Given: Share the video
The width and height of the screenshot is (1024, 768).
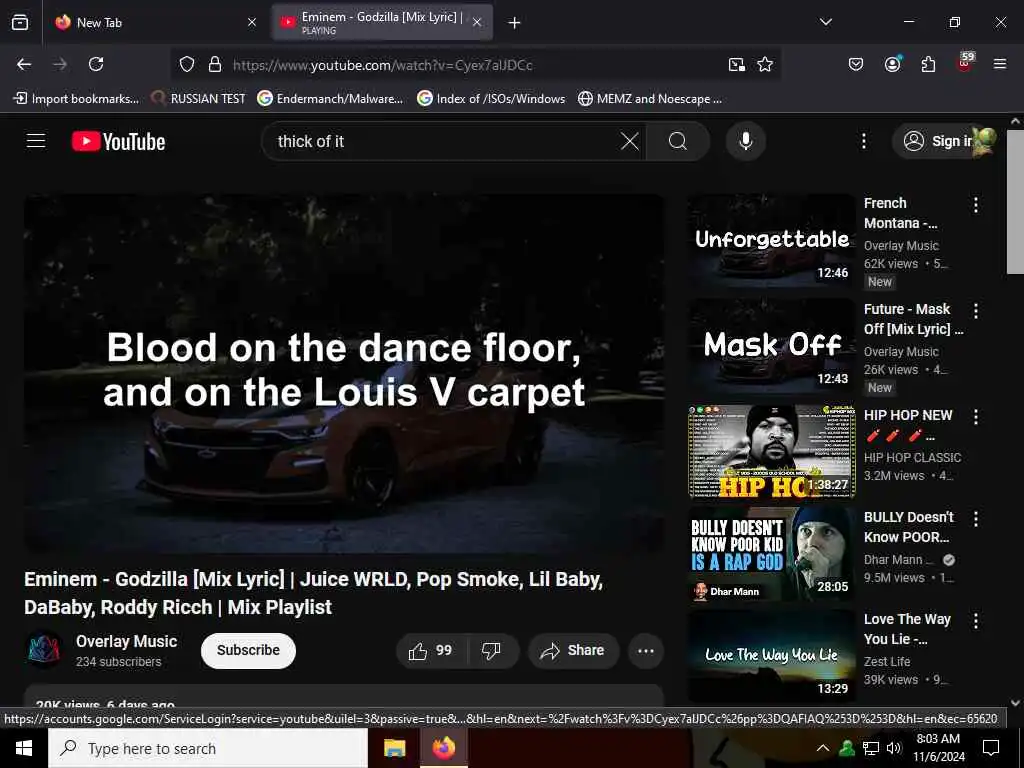Looking at the screenshot, I should pos(573,650).
